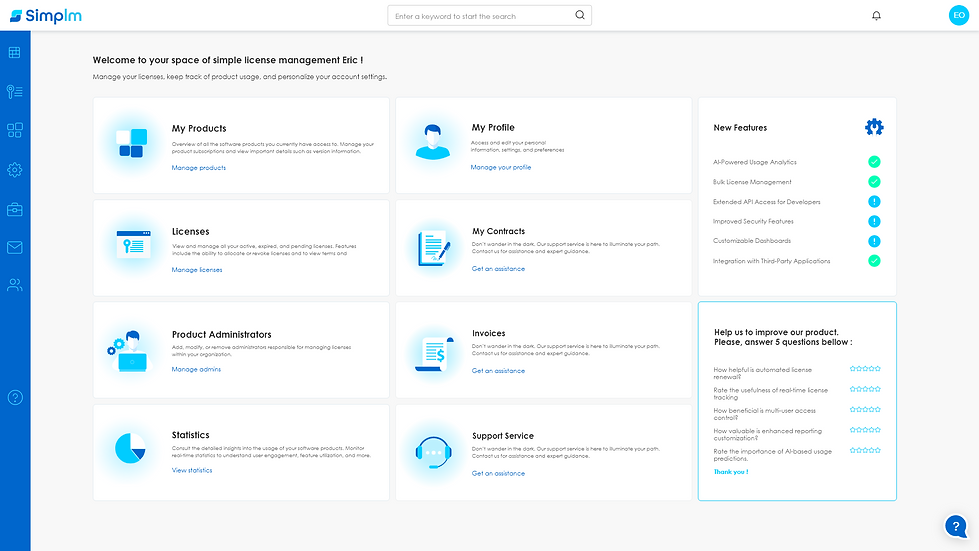Image resolution: width=979 pixels, height=551 pixels.
Task: Open the Manage products link
Action: point(199,168)
